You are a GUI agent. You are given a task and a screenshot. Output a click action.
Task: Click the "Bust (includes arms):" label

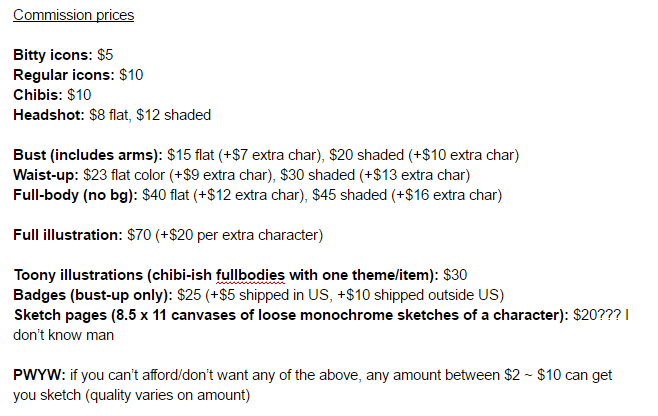pos(88,155)
